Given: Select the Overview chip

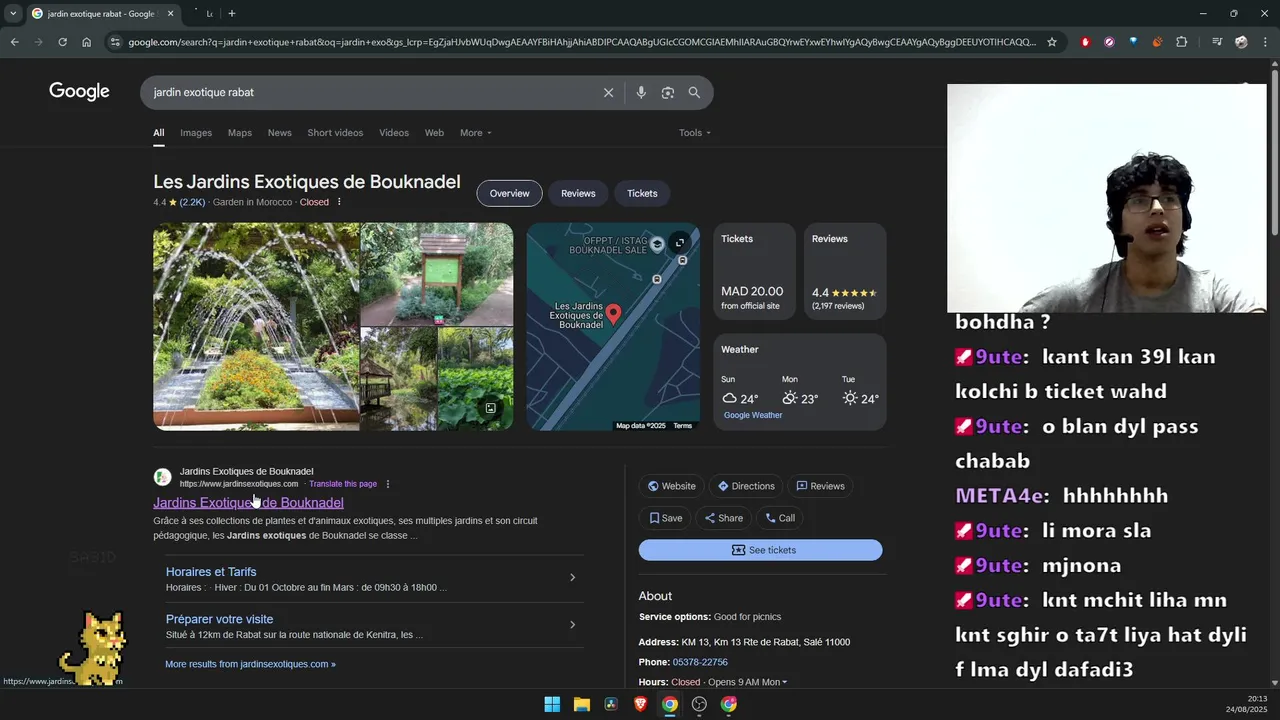Looking at the screenshot, I should [510, 193].
